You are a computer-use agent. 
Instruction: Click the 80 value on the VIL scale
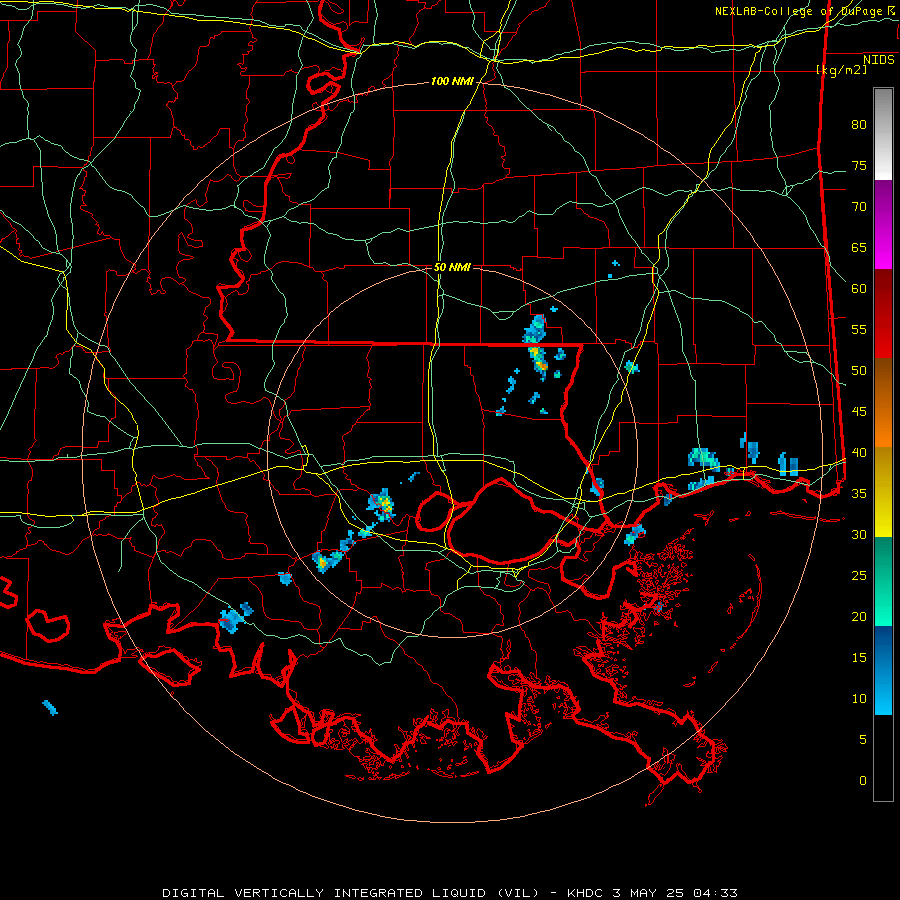click(x=859, y=125)
